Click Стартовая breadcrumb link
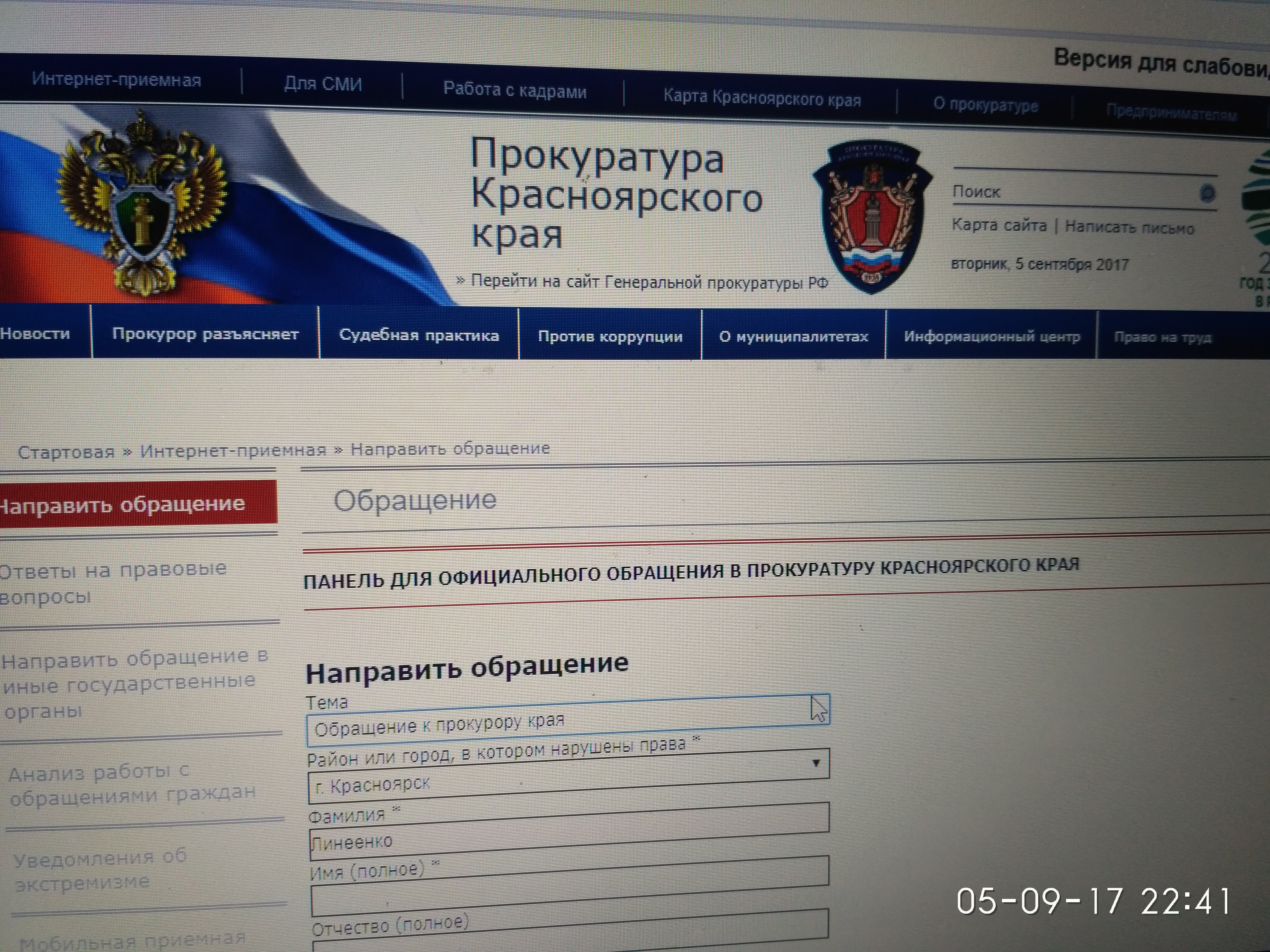This screenshot has width=1270, height=952. tap(66, 452)
